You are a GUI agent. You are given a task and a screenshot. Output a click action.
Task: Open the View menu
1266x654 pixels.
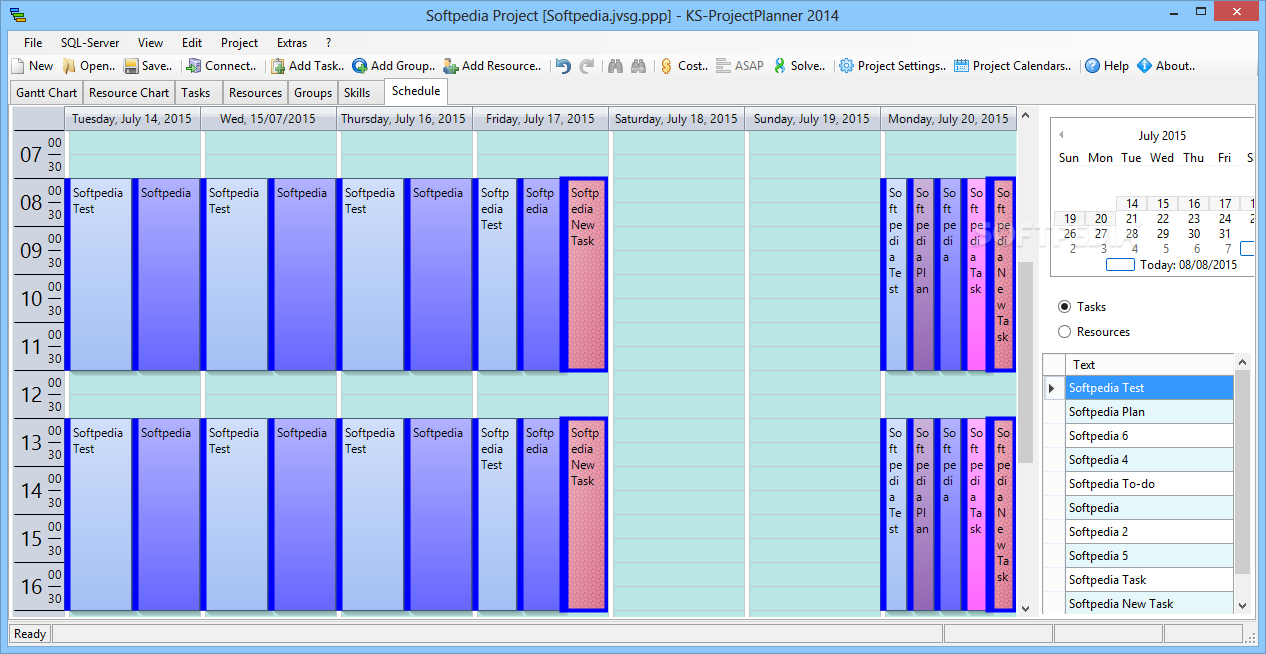tap(151, 43)
